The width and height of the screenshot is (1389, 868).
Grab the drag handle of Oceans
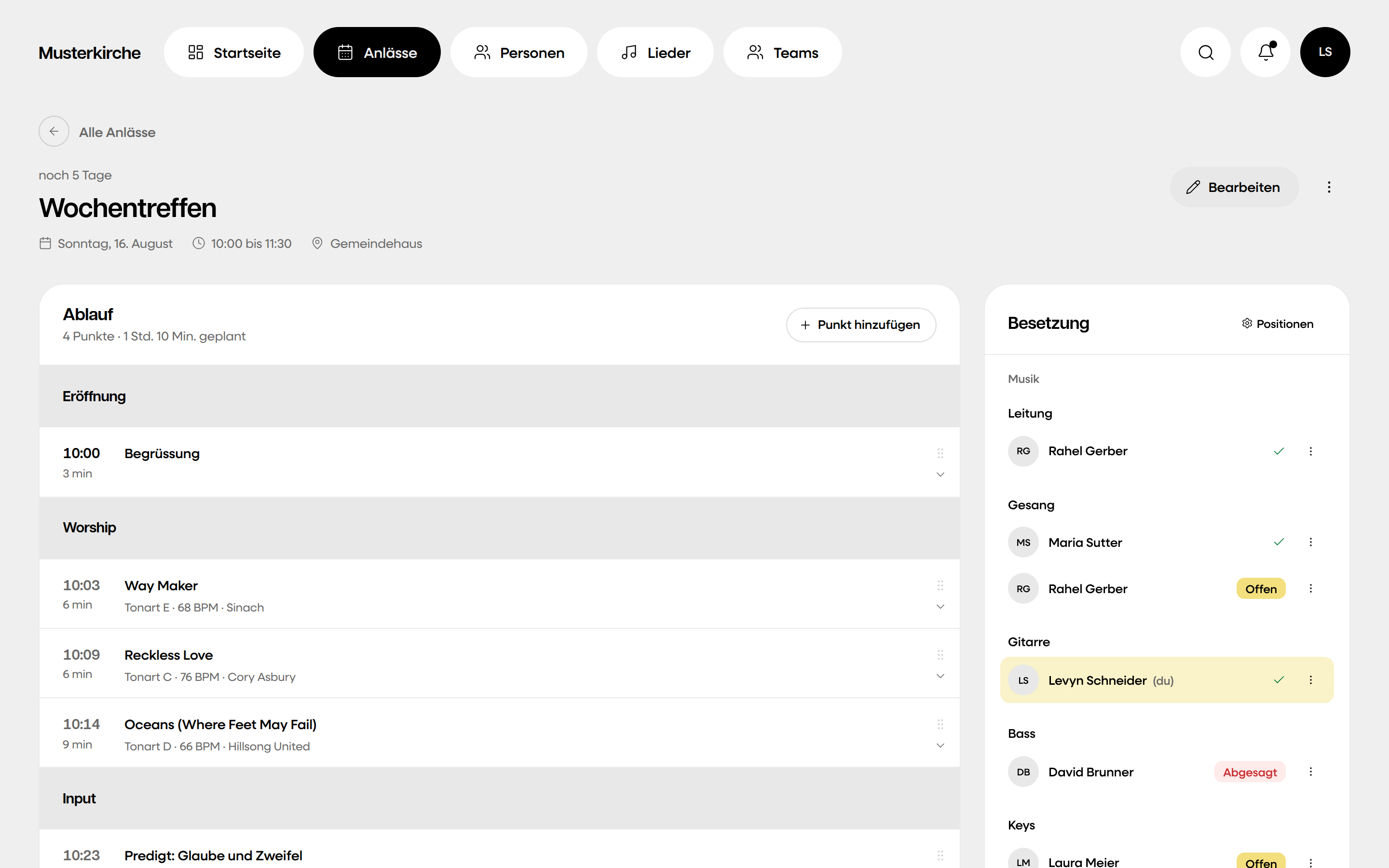pyautogui.click(x=940, y=724)
